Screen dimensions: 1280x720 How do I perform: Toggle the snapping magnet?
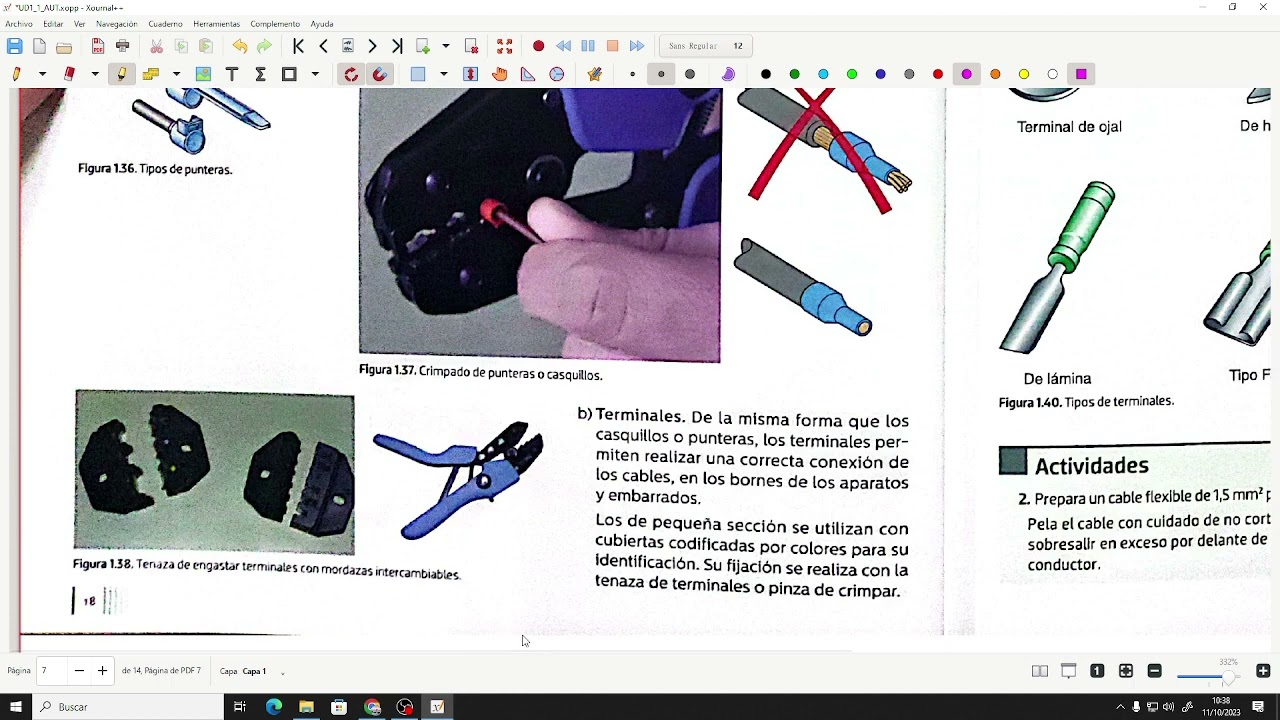380,74
